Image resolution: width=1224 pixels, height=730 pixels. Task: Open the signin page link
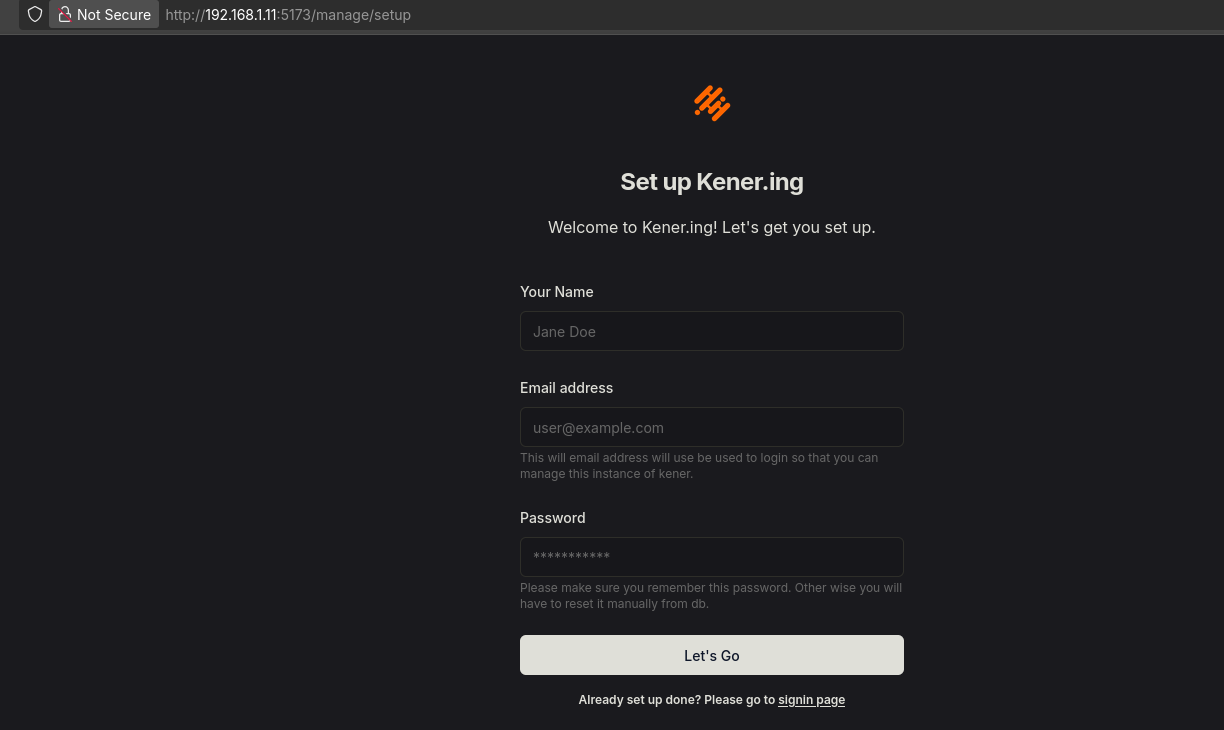811,700
